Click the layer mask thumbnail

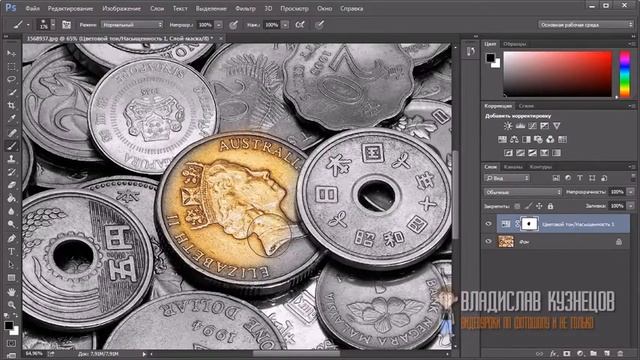(529, 224)
